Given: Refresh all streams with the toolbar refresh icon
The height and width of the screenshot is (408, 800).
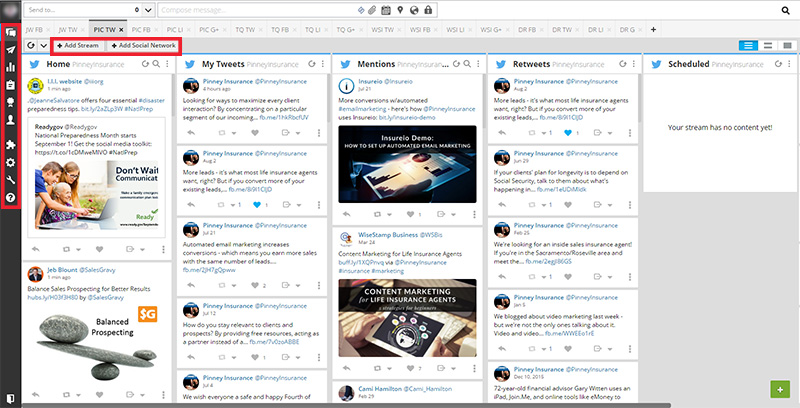Looking at the screenshot, I should point(31,45).
